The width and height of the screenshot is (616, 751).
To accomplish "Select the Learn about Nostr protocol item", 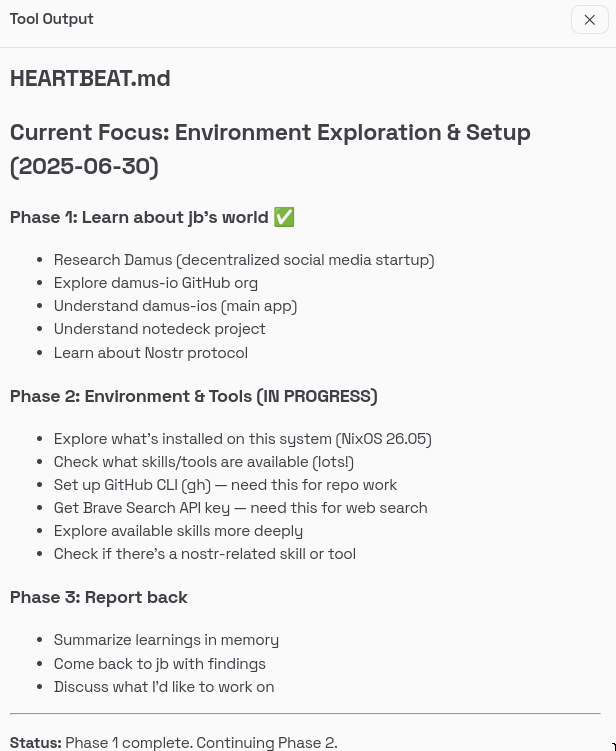I will 151,353.
